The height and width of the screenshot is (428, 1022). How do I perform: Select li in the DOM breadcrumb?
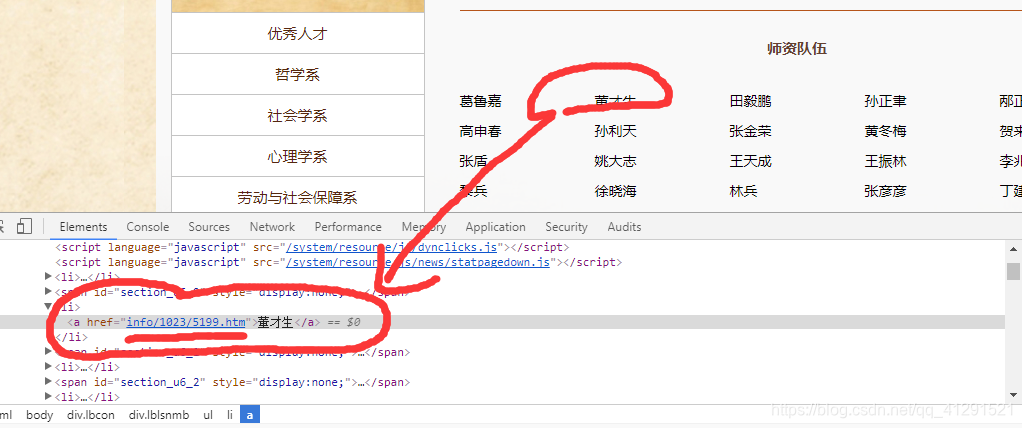point(229,414)
